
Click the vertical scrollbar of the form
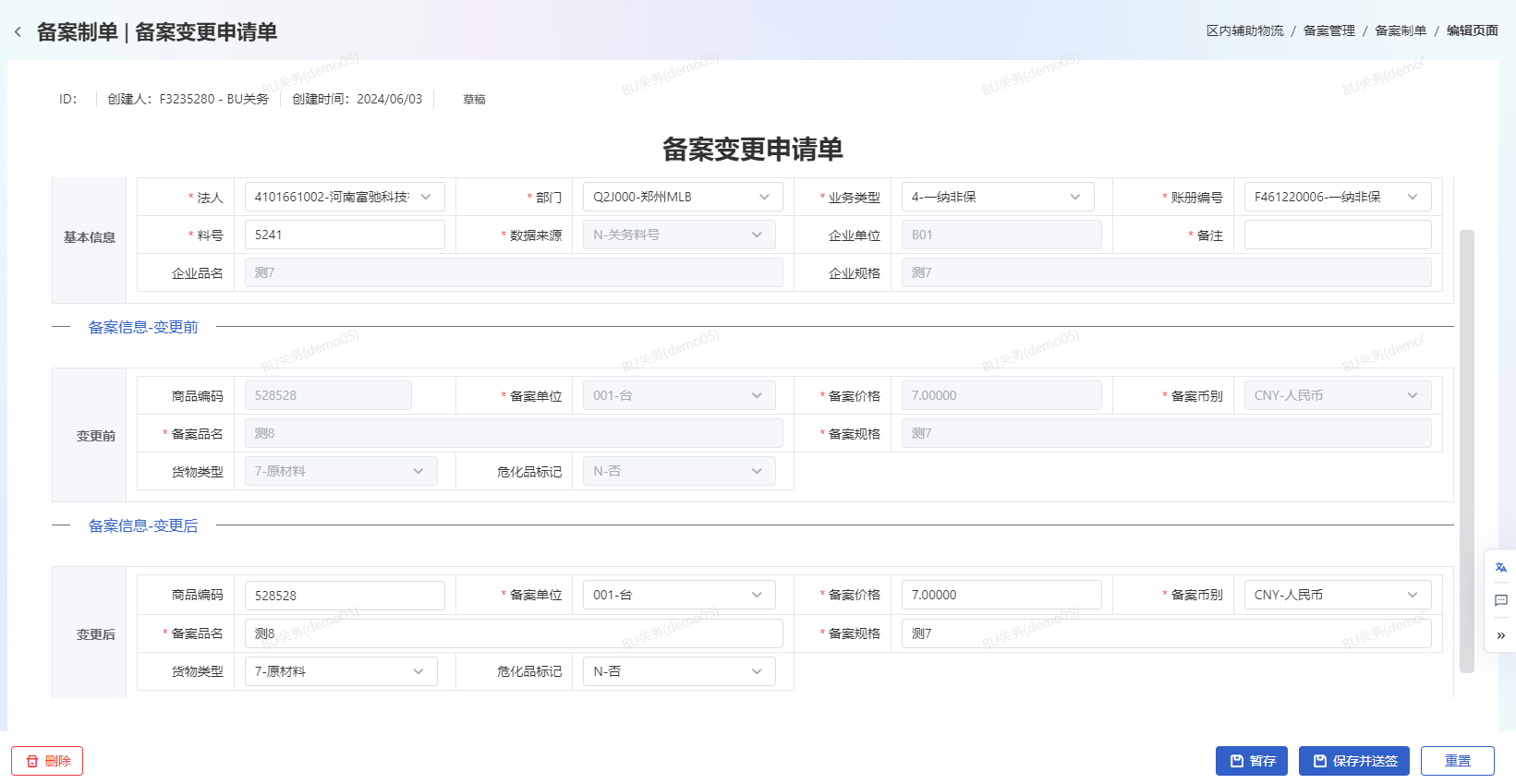tap(1466, 451)
